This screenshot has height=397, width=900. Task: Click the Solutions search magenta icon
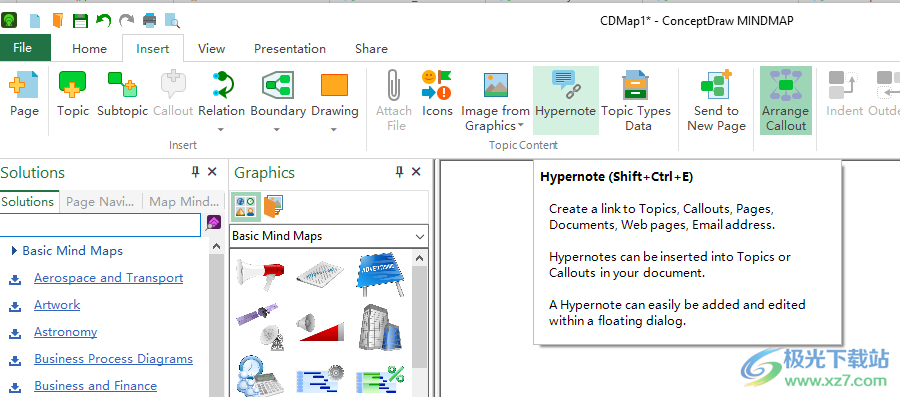[214, 223]
